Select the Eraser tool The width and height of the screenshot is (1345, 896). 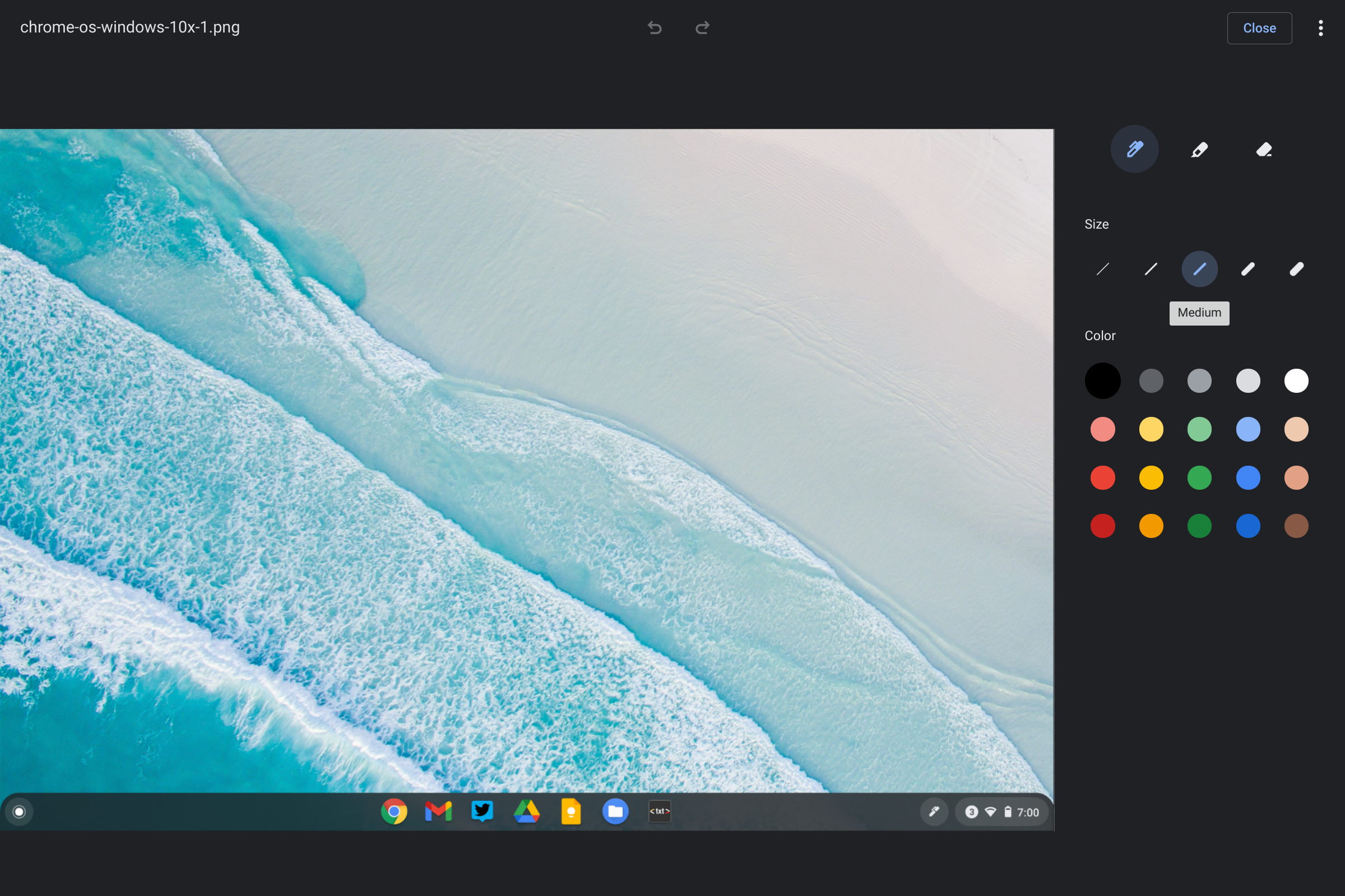click(x=1263, y=149)
